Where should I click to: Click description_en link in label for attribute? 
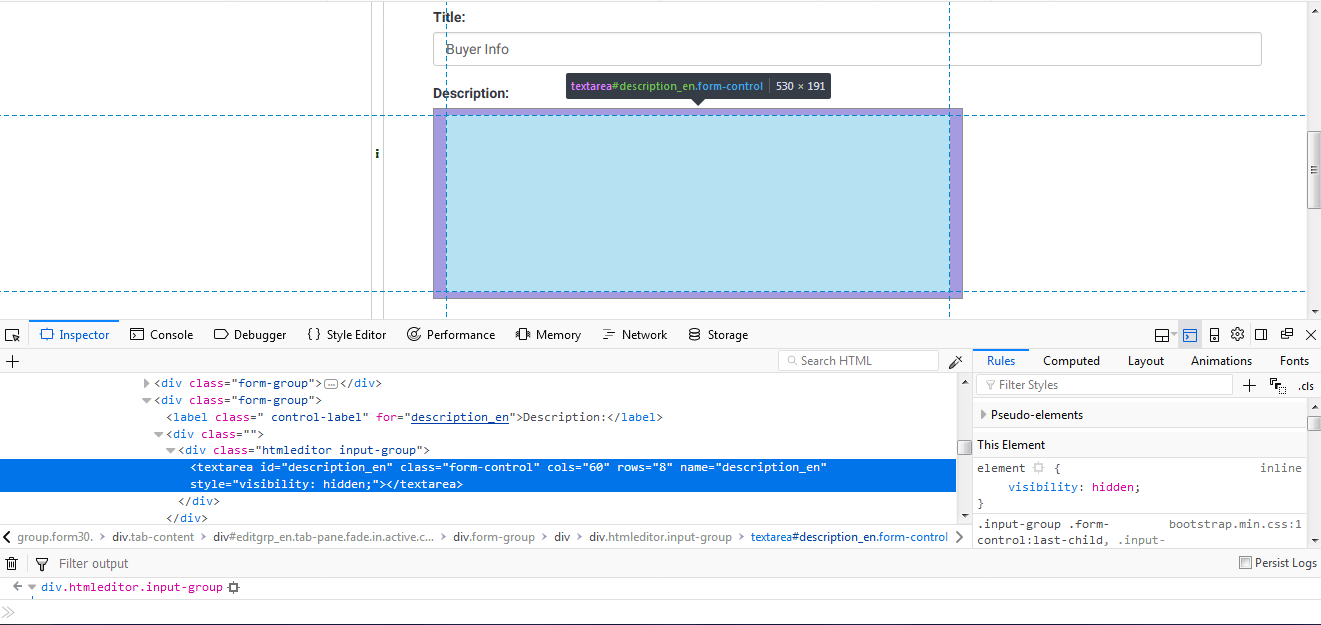(459, 417)
